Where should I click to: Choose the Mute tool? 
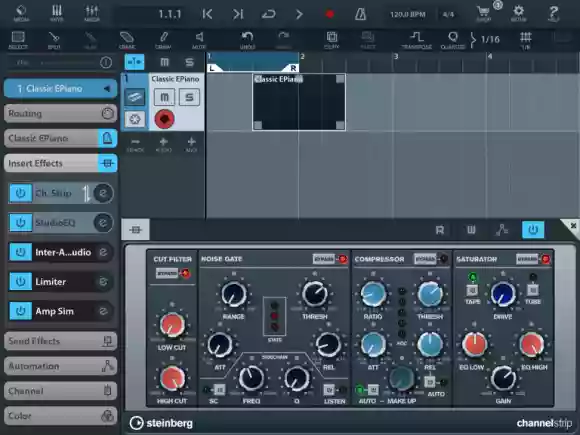[199, 40]
